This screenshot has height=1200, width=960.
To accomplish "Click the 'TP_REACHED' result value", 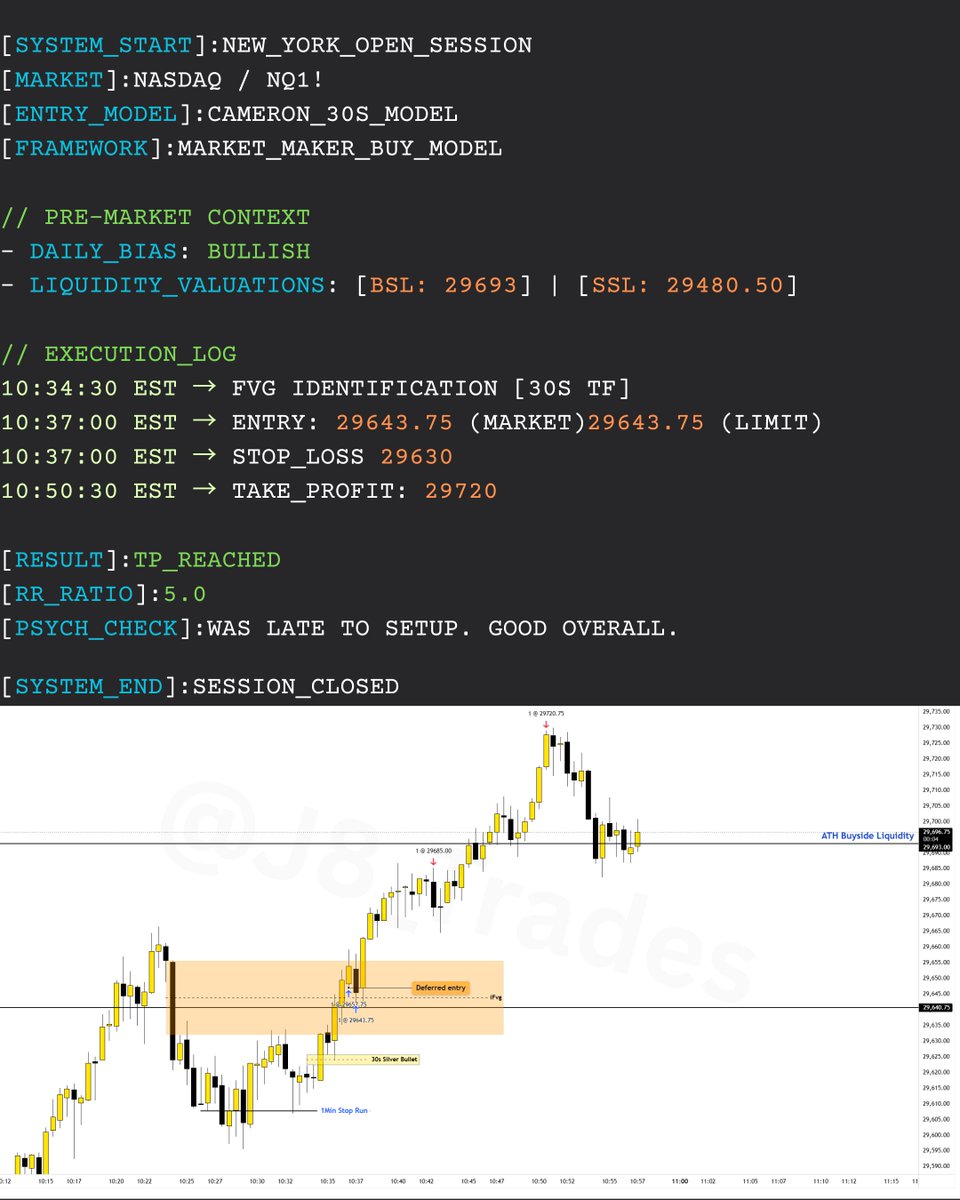I will (208, 559).
